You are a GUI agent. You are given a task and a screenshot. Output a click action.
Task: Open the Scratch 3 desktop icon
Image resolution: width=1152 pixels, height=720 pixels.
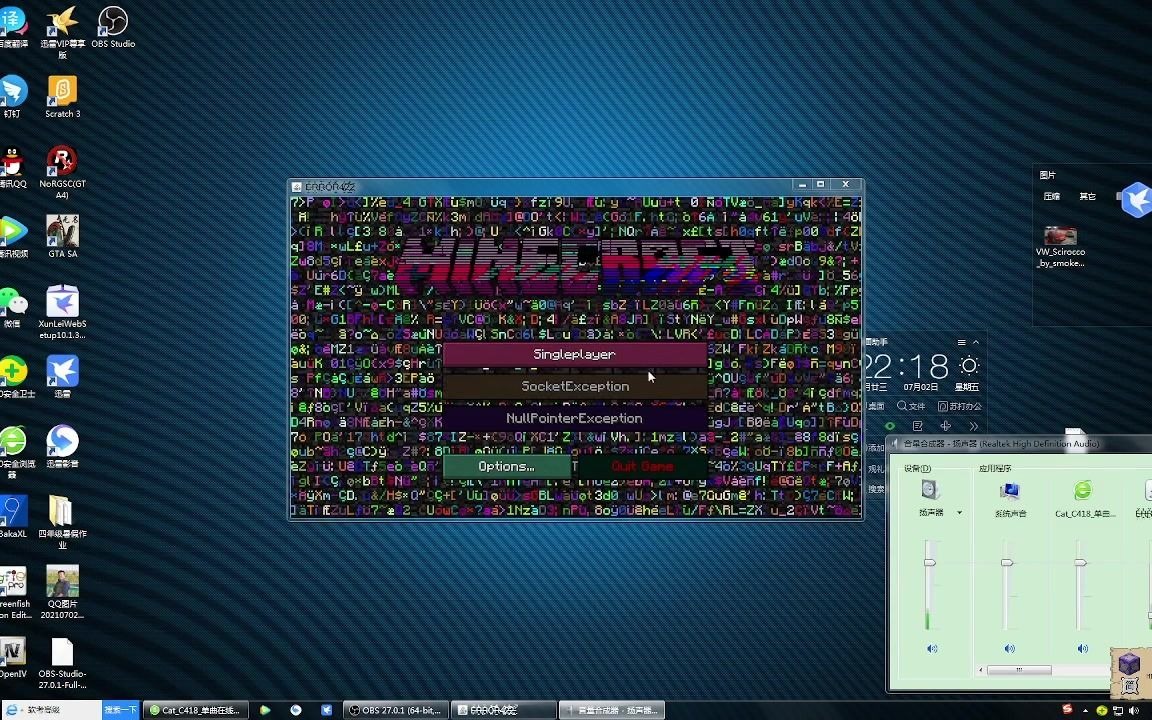pos(62,96)
